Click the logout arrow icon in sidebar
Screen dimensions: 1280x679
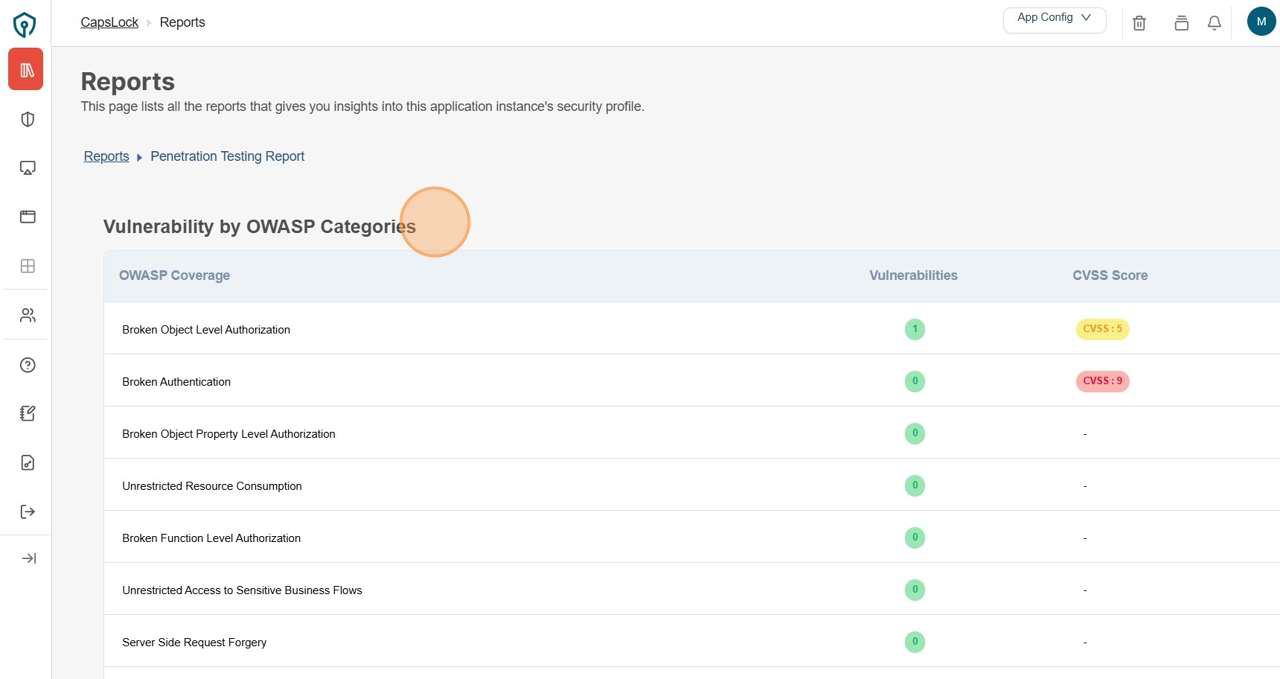pos(28,512)
